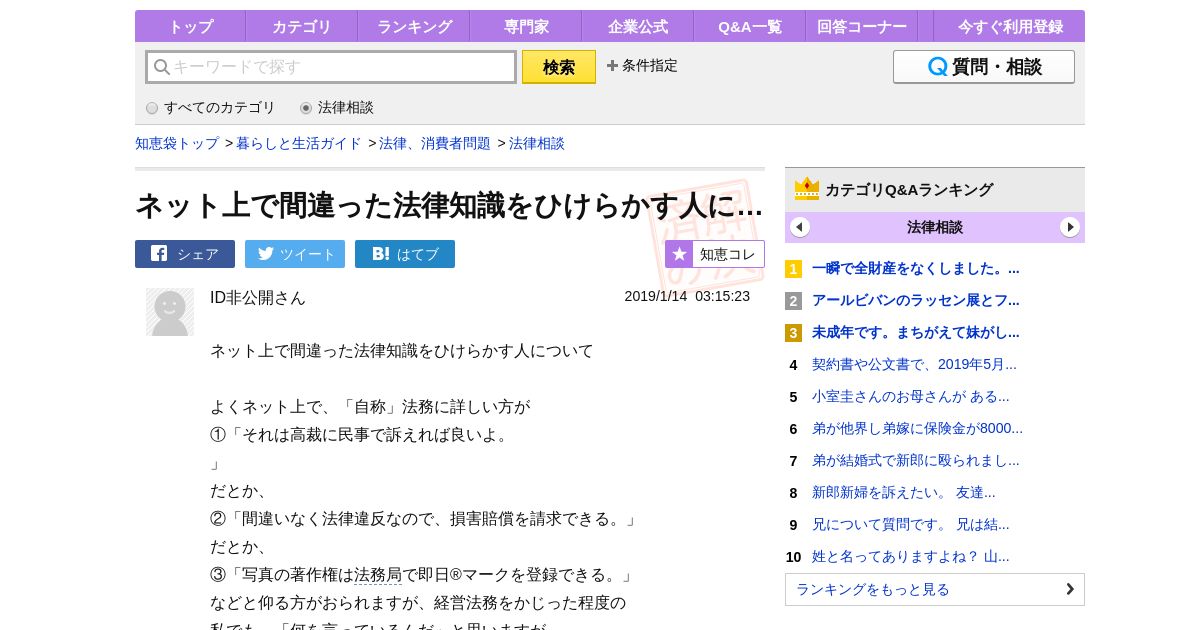Click the ID非公開さん user avatar
Screen dimensions: 1200x630
point(170,312)
